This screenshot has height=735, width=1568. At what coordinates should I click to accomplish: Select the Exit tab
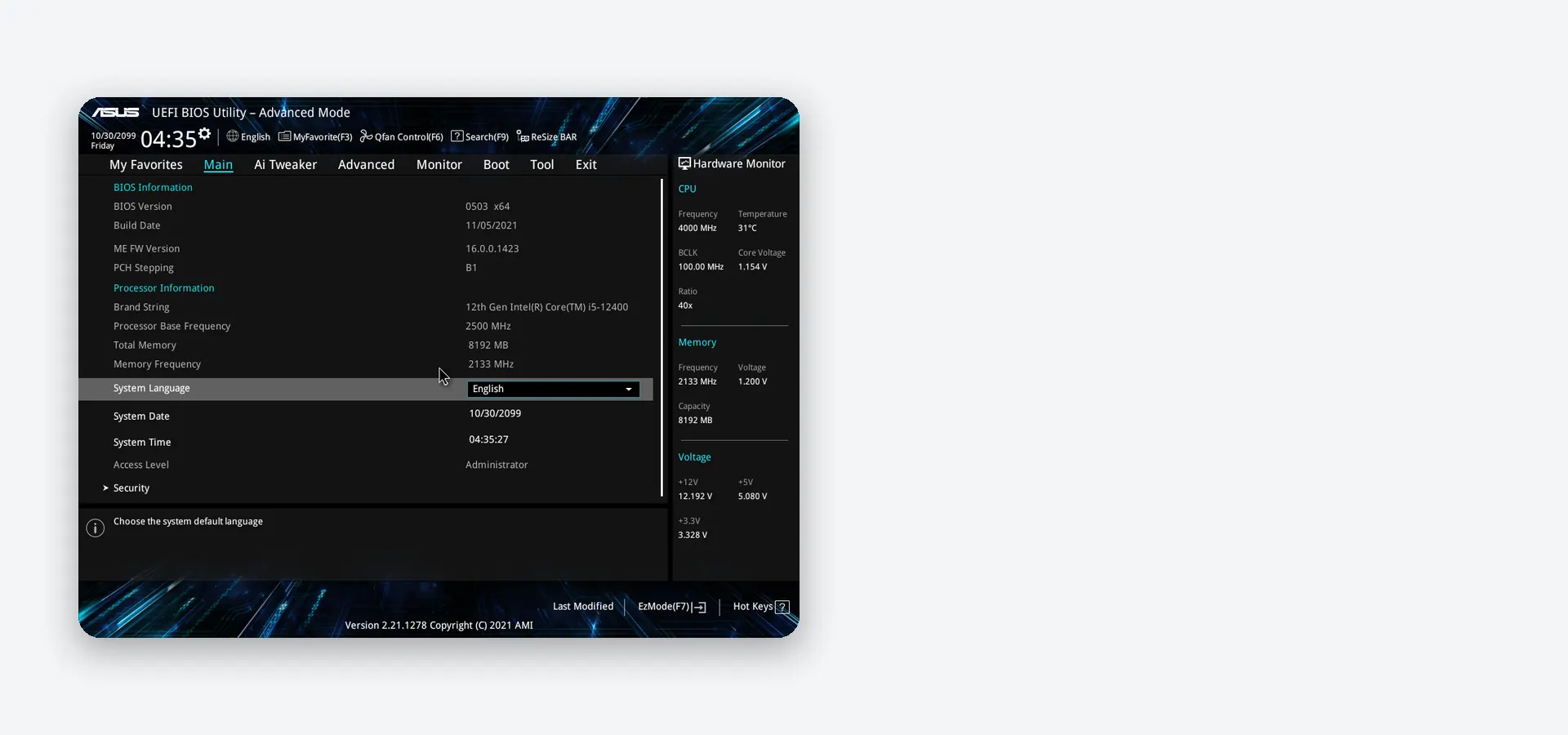(586, 165)
